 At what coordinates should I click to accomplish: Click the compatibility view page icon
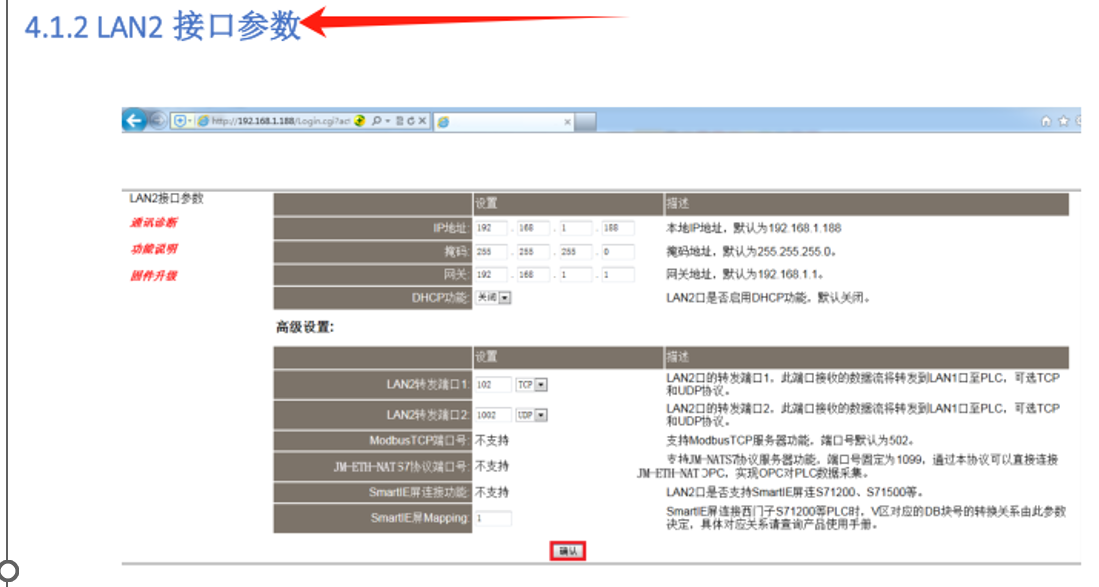point(400,120)
